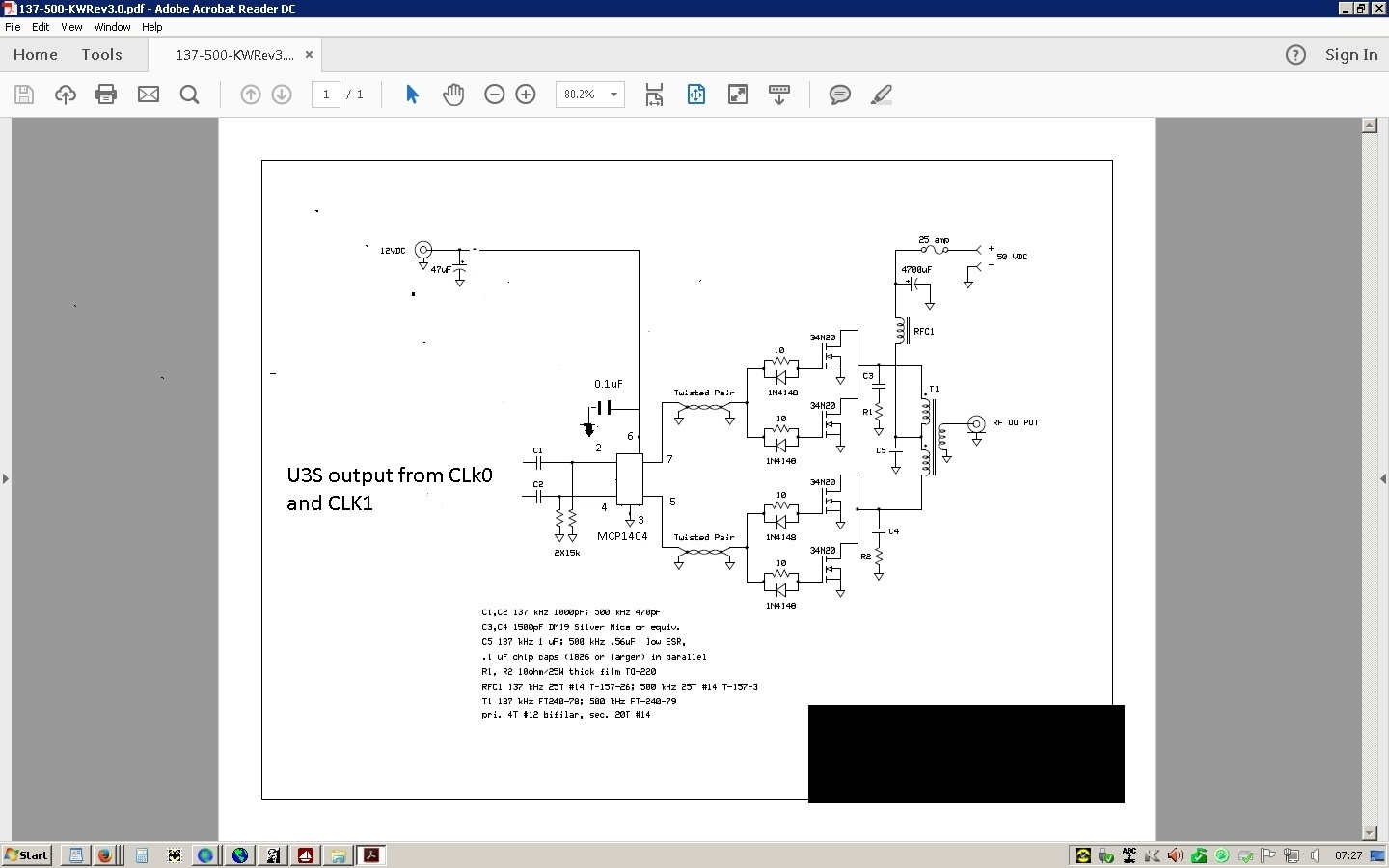Click the '12VDC' input label
This screenshot has width=1389, height=868.
coord(393,251)
